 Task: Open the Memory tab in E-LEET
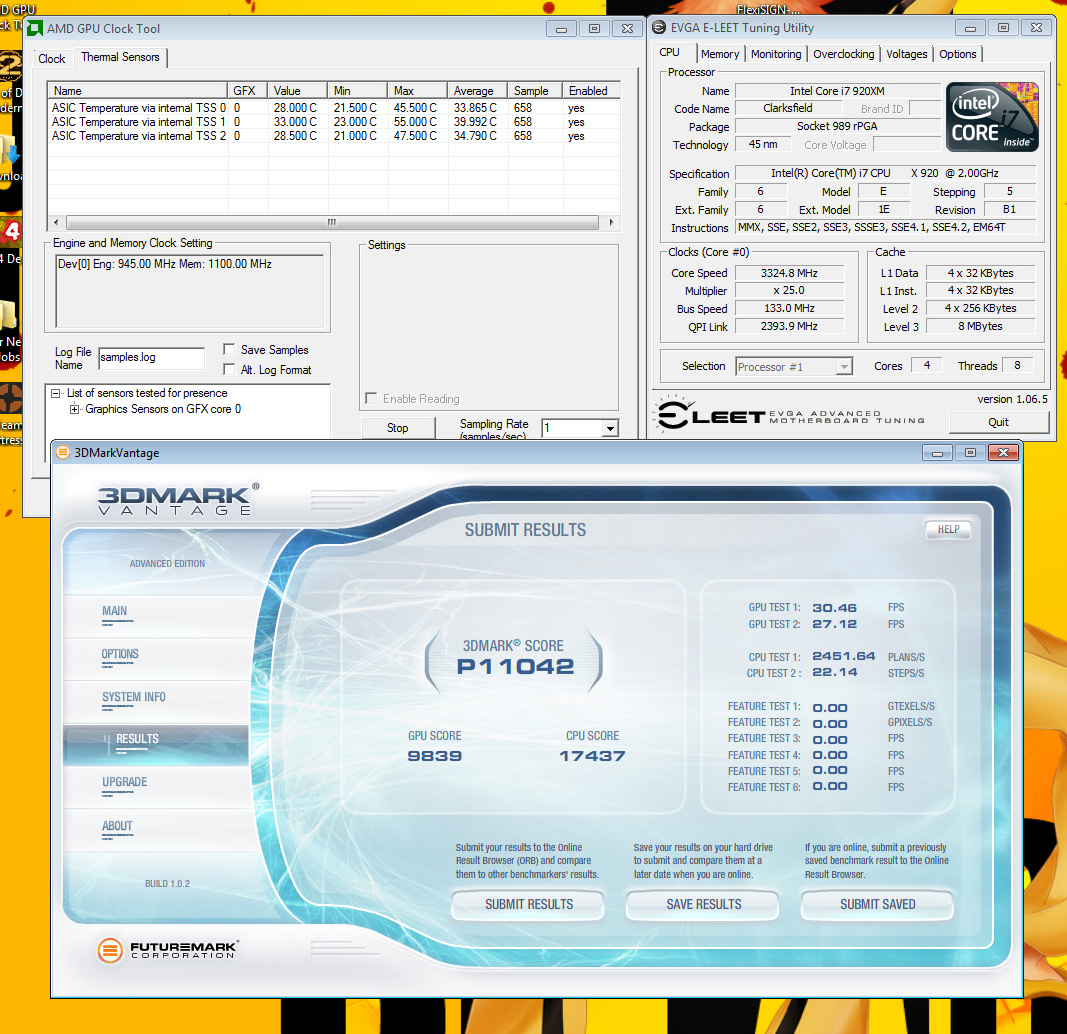coord(720,54)
